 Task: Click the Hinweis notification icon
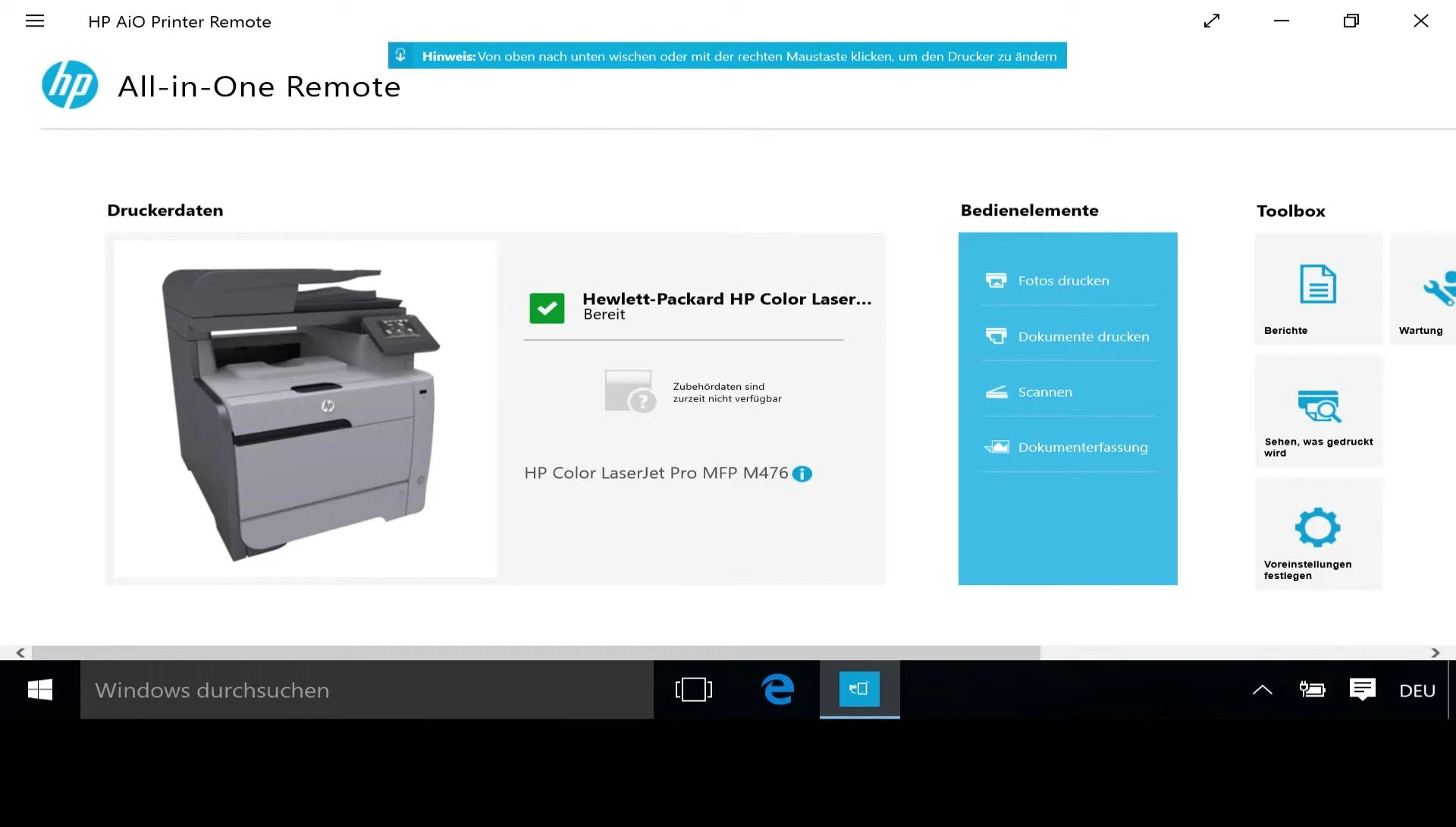400,55
